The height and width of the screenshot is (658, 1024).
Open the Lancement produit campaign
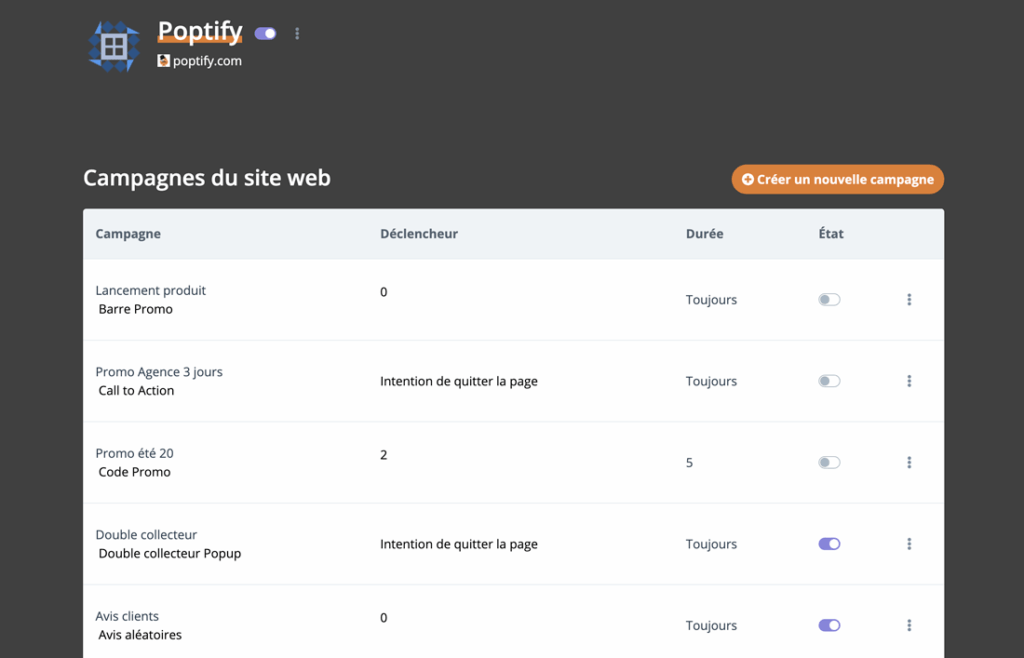coord(151,290)
